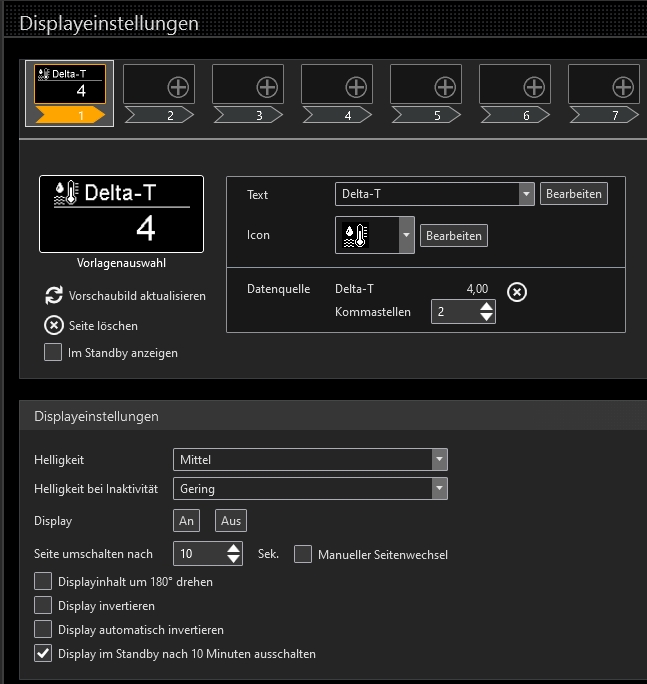Enable Display invertieren option
The image size is (647, 684).
click(x=43, y=605)
